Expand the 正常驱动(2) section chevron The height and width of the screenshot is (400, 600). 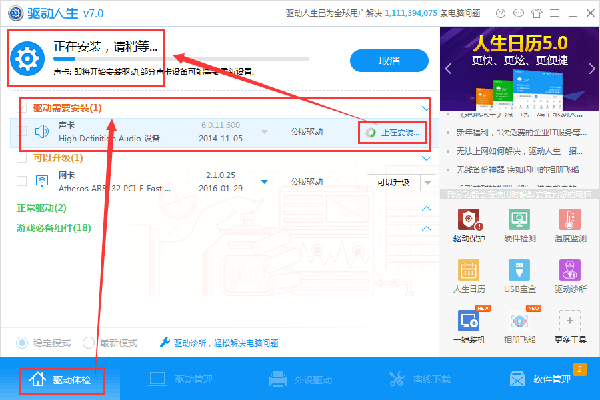426,208
